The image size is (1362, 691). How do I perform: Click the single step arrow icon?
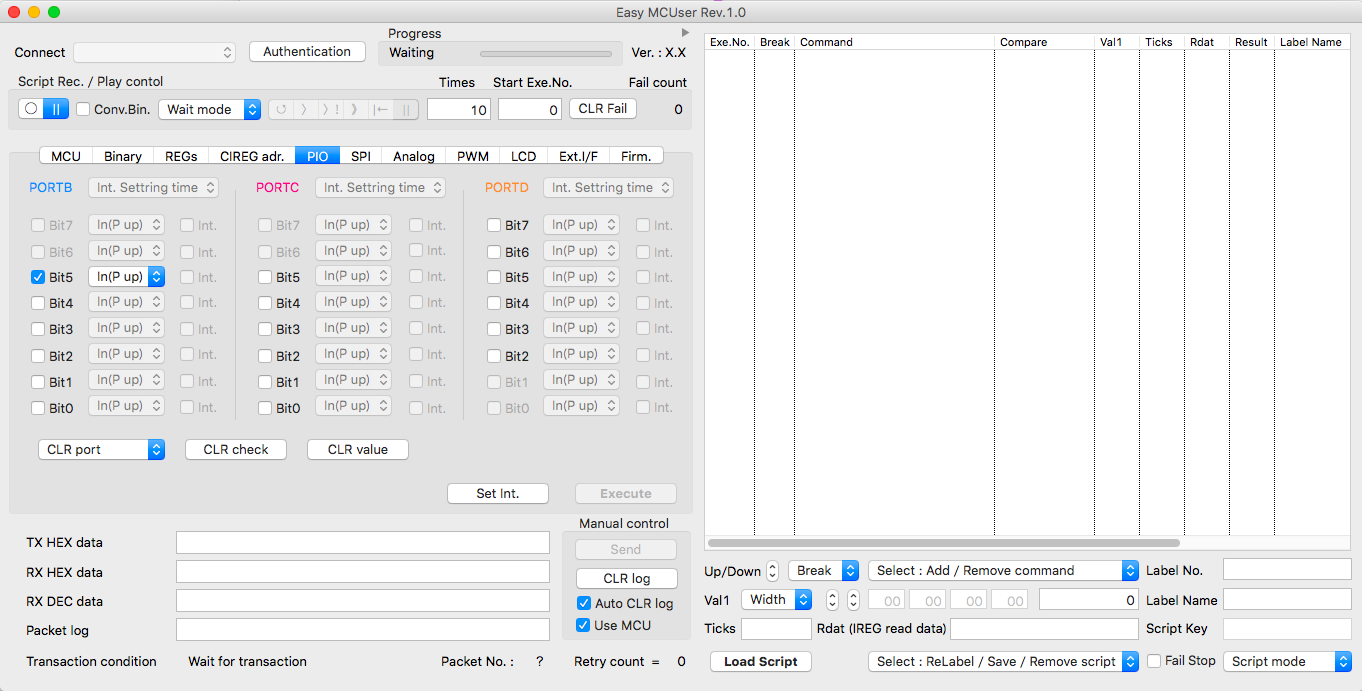coord(304,110)
